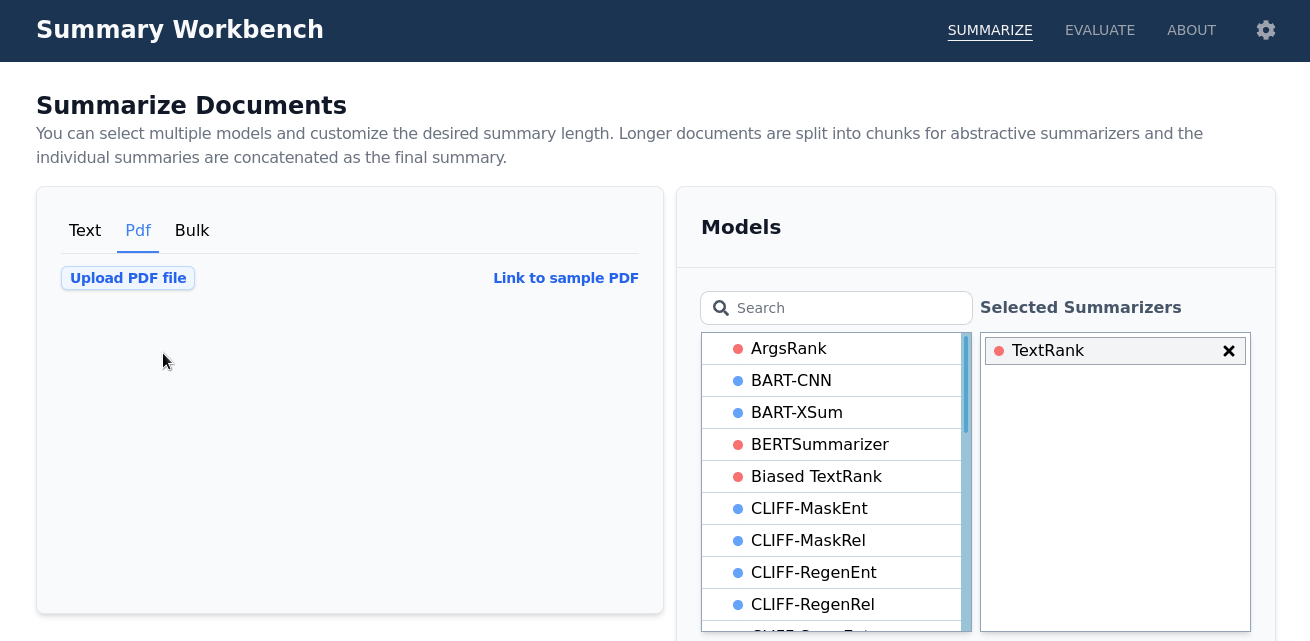
Task: Click the blue dot beside BART-CNN
Action: pyautogui.click(x=738, y=381)
